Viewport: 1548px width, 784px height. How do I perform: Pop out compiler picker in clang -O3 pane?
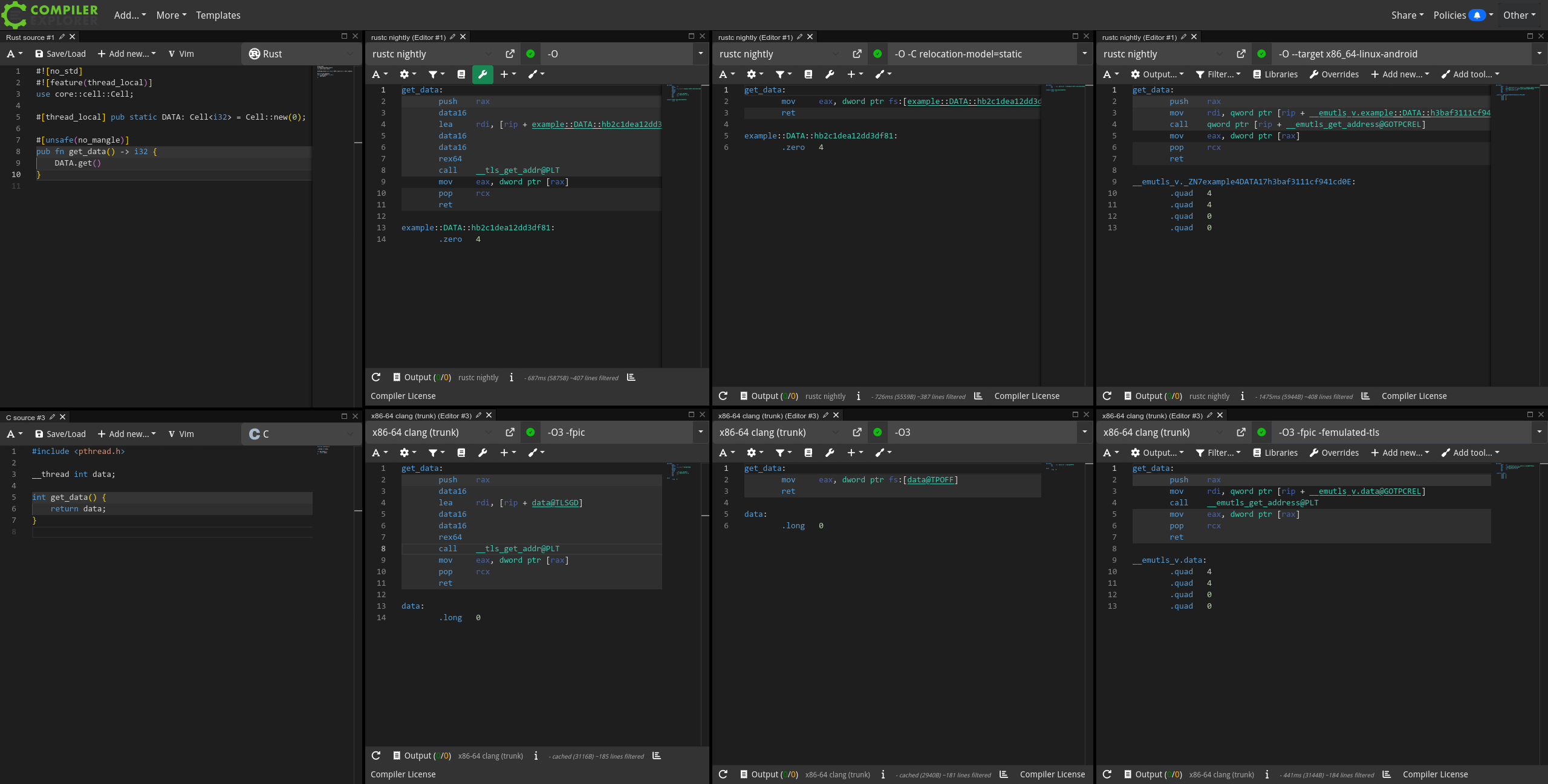point(857,432)
